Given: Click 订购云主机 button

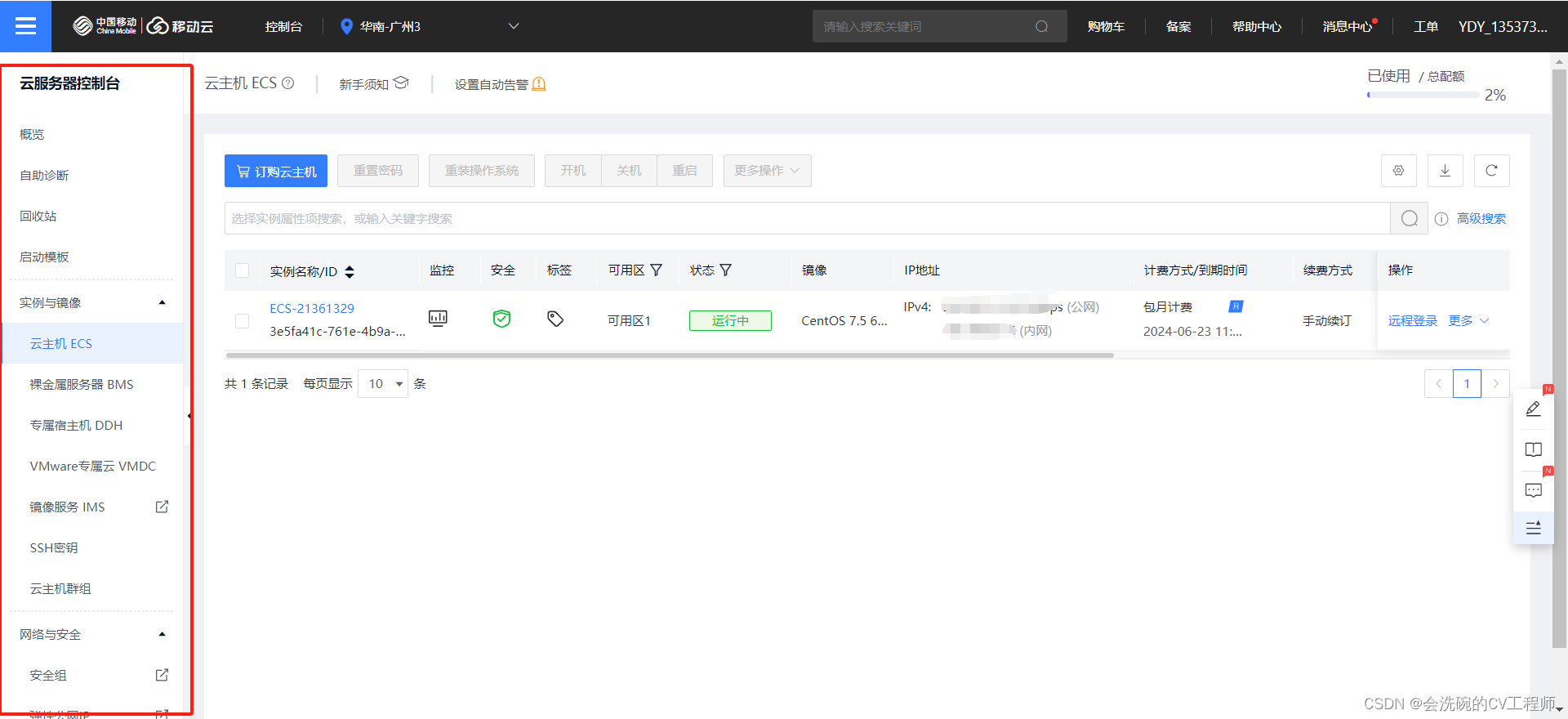Looking at the screenshot, I should coord(276,171).
